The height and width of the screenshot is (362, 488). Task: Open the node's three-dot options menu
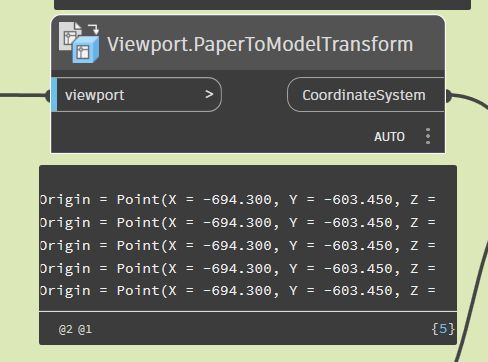tap(428, 136)
